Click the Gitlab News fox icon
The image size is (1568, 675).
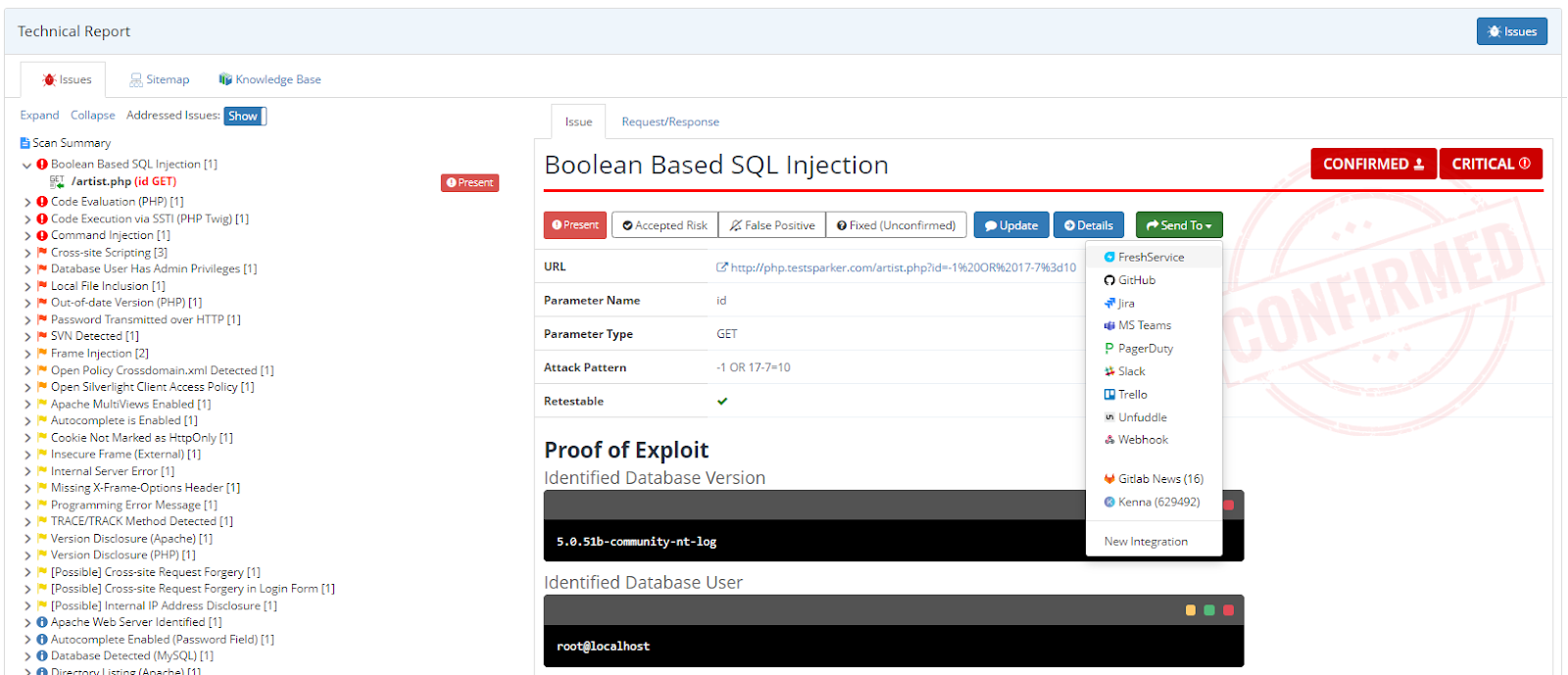(1109, 479)
